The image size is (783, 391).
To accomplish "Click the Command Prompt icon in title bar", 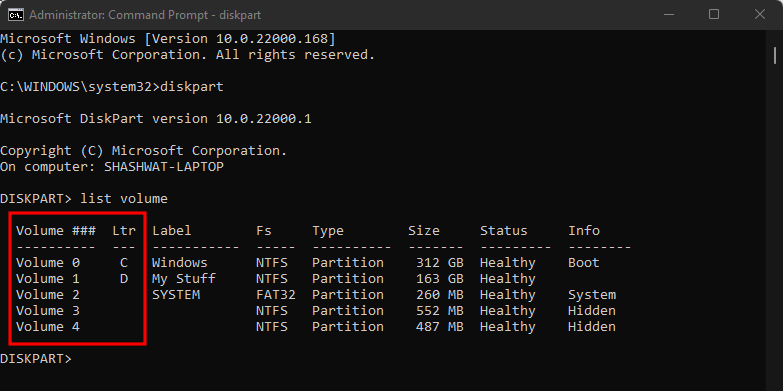I will 15,14.
